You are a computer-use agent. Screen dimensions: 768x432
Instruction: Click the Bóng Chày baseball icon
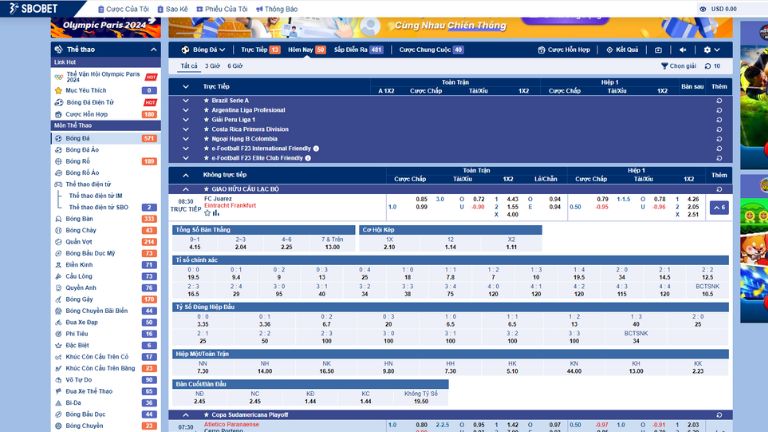[x=58, y=230]
